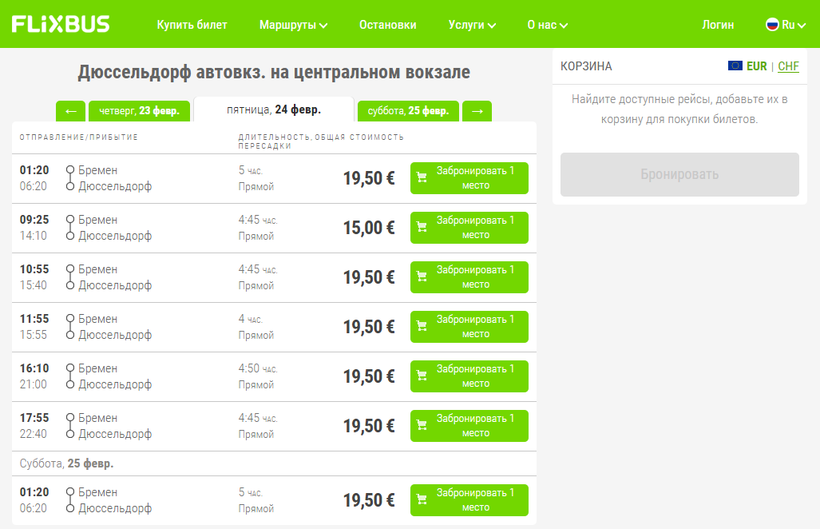Click the Логин link

click(717, 25)
